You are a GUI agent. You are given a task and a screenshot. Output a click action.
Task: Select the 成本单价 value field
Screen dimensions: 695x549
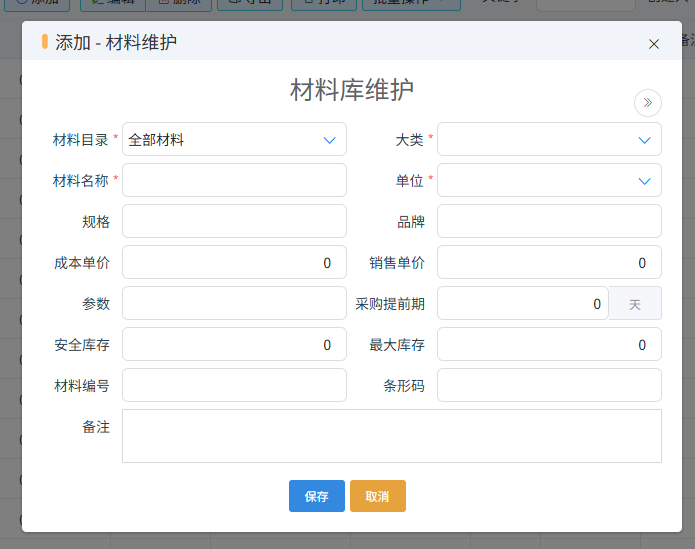(234, 262)
